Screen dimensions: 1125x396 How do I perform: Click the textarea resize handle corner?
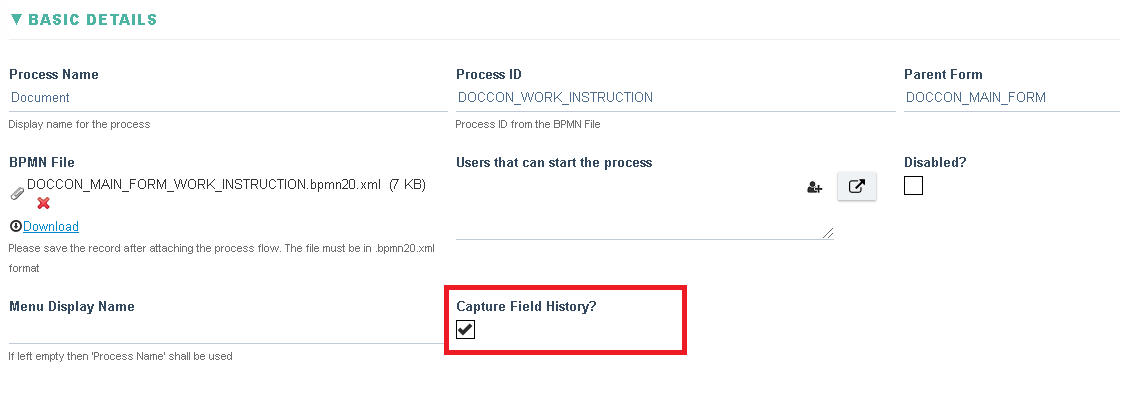(x=828, y=233)
